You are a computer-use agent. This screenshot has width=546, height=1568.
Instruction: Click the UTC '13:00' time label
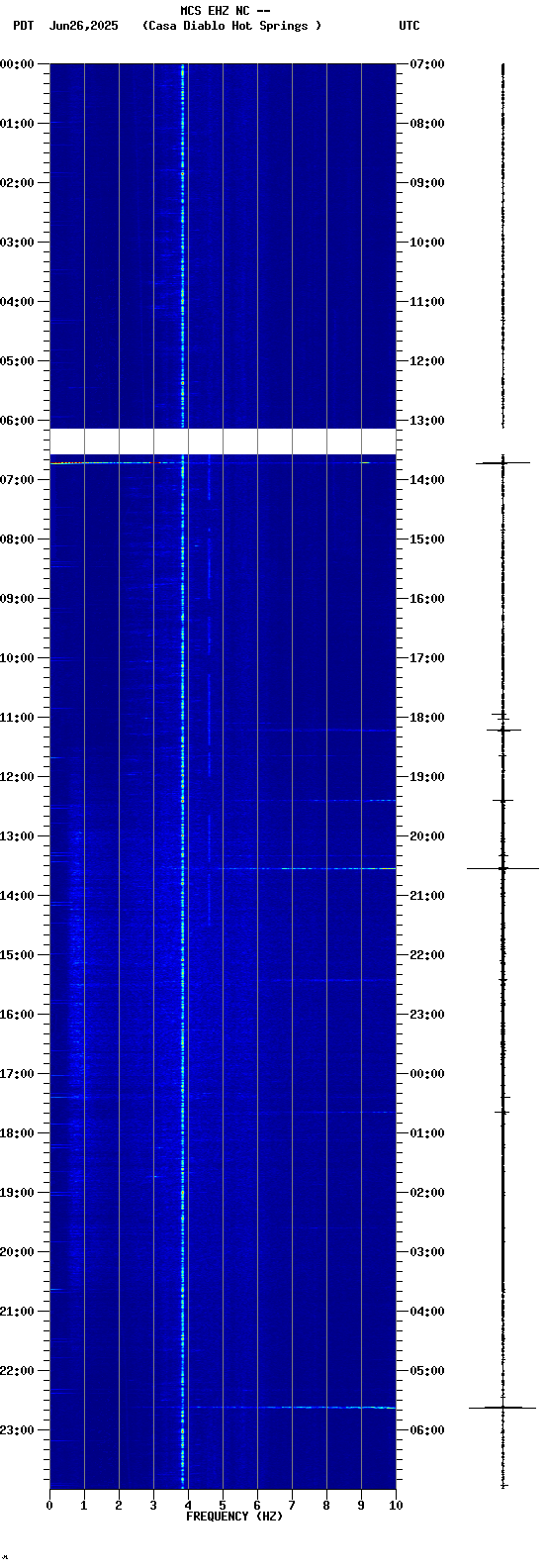click(427, 421)
